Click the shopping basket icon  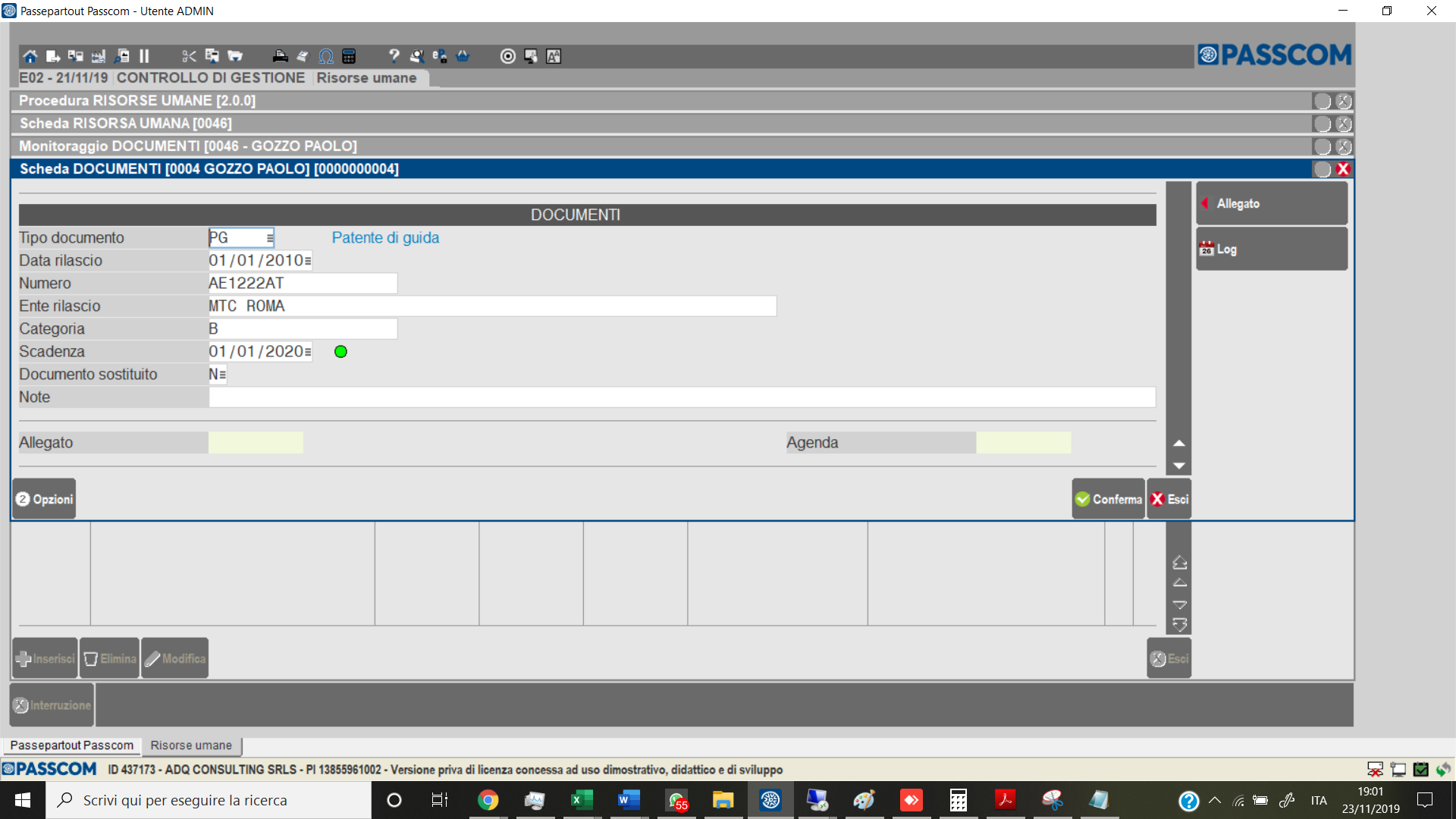click(x=463, y=56)
